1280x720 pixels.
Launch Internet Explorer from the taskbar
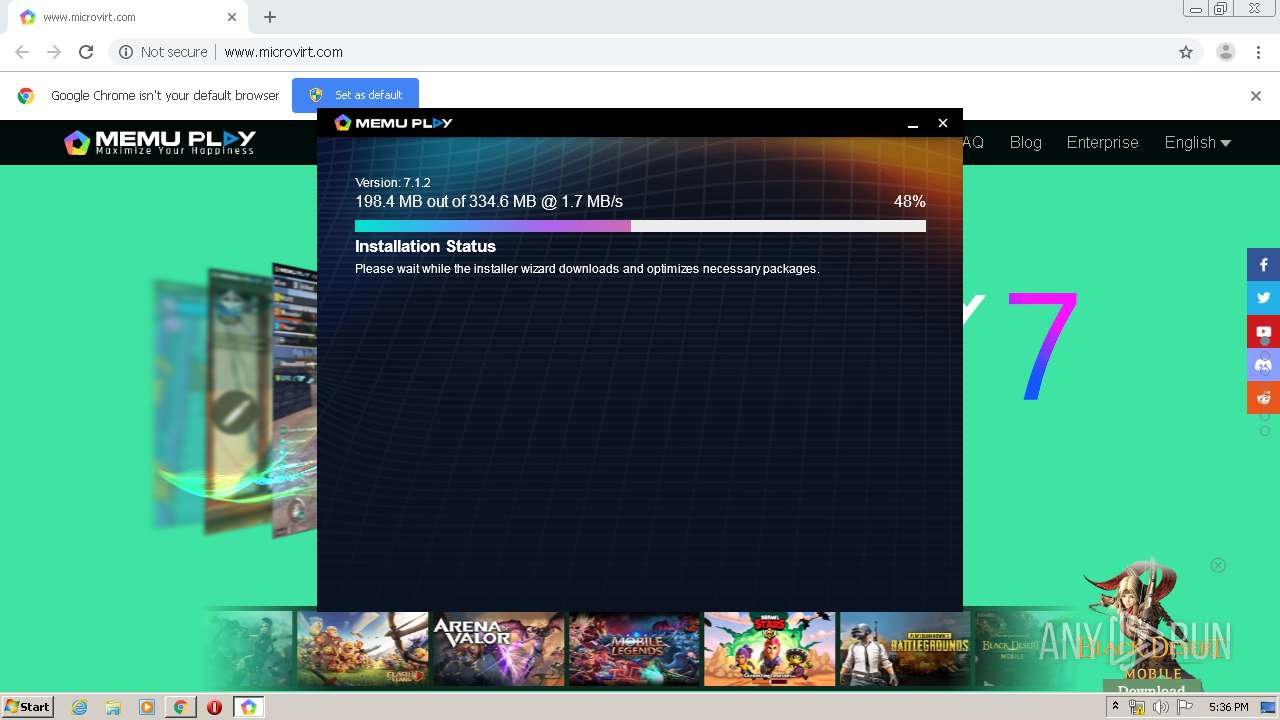[79, 707]
